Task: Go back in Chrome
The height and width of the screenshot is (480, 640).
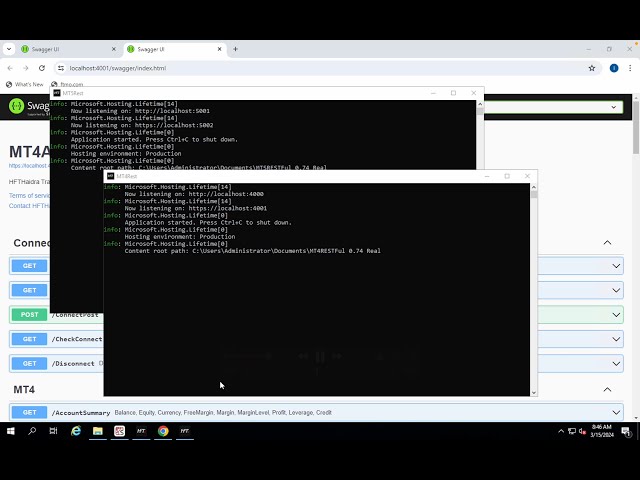Action: tap(10, 68)
